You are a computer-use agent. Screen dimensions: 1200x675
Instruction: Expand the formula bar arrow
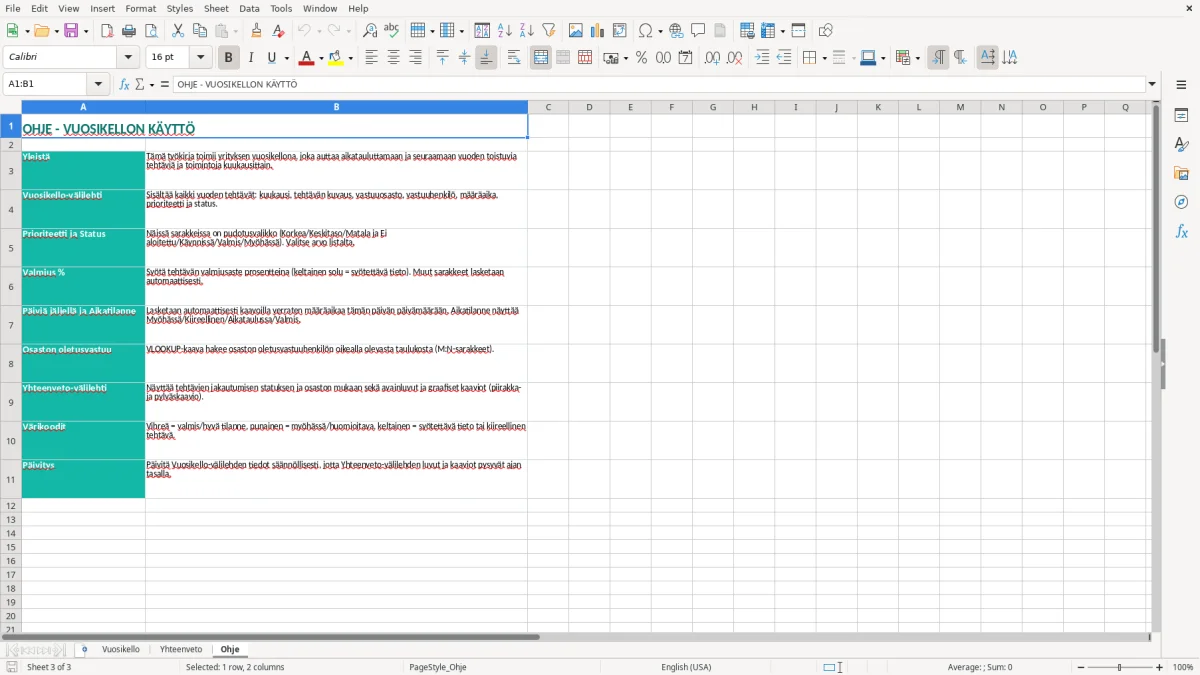click(x=1152, y=84)
